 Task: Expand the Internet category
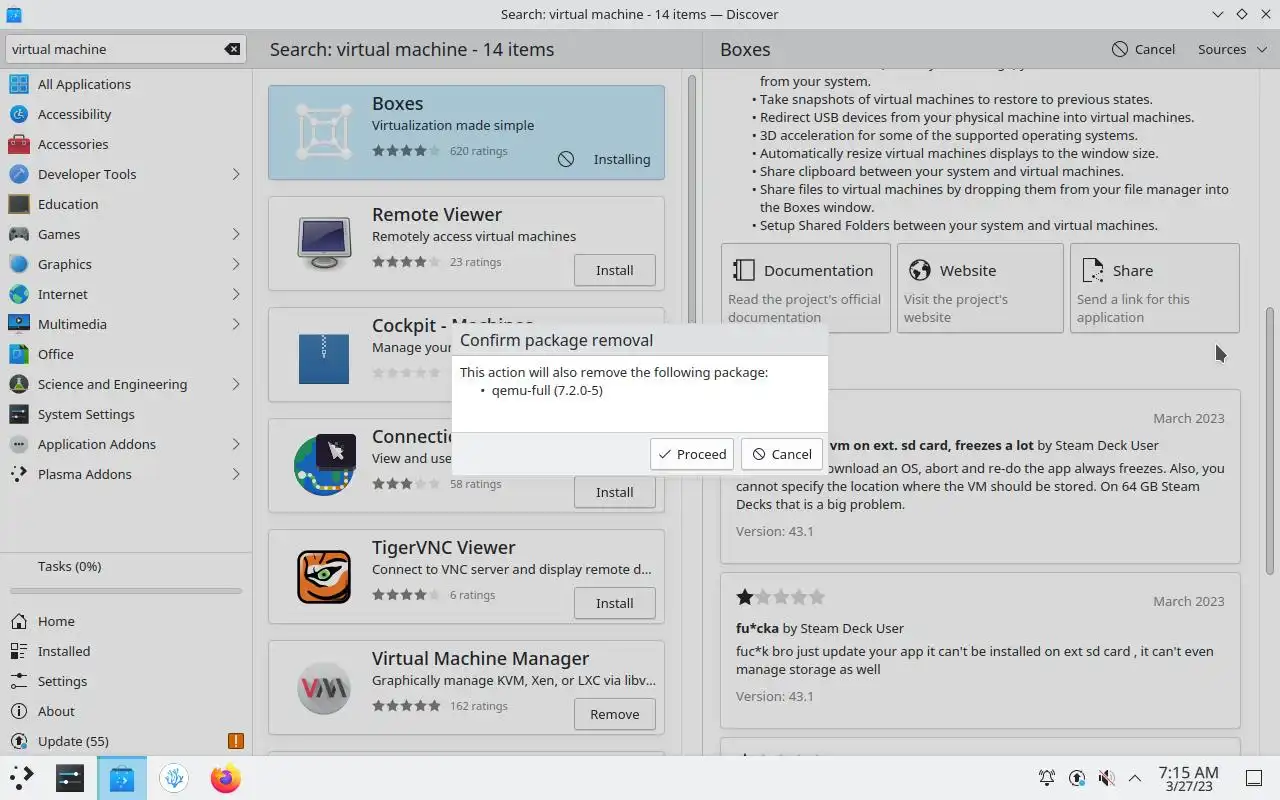pyautogui.click(x=236, y=294)
